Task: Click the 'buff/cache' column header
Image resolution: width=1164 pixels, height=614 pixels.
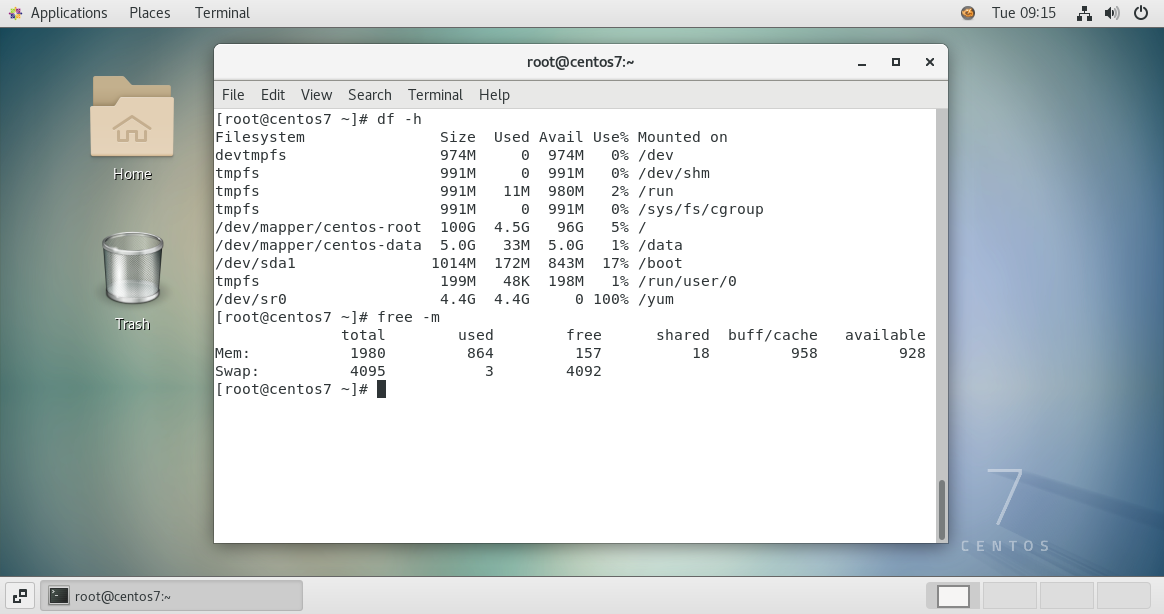Action: (773, 335)
